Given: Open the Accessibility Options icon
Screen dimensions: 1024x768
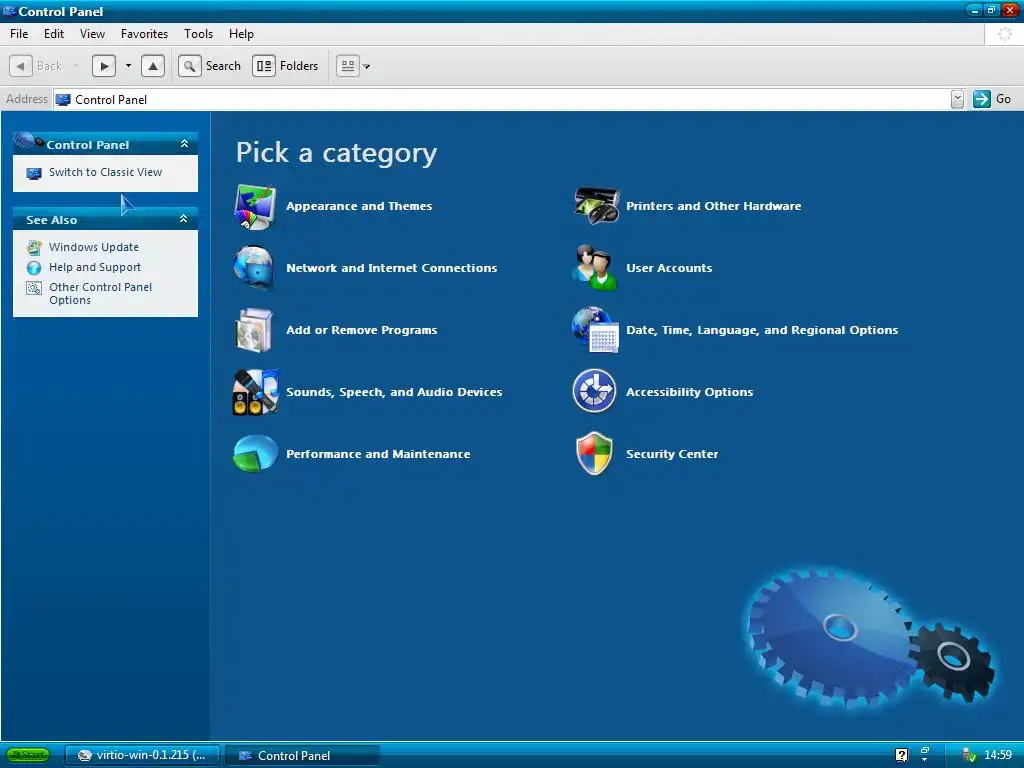Looking at the screenshot, I should coord(594,391).
